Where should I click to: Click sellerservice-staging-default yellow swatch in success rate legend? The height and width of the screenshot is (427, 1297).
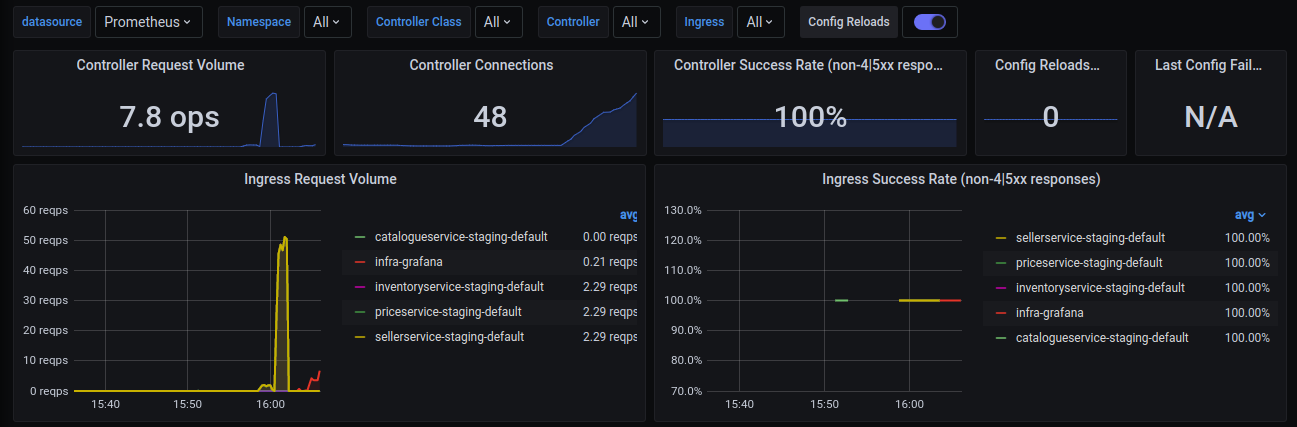coord(1001,238)
